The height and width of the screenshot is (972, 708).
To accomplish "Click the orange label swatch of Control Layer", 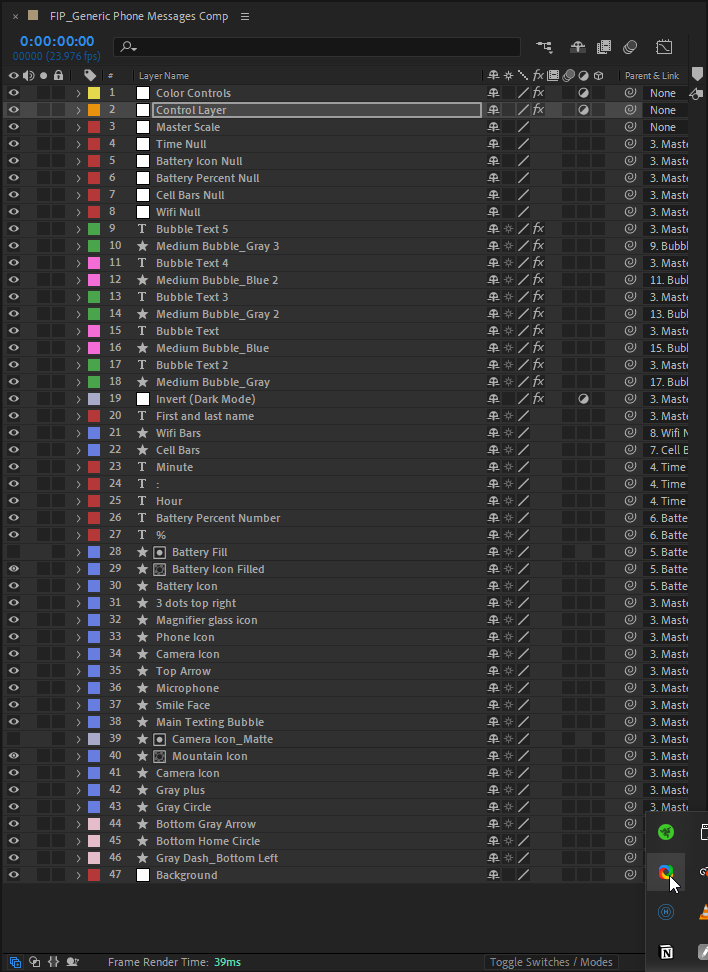I will click(x=94, y=110).
